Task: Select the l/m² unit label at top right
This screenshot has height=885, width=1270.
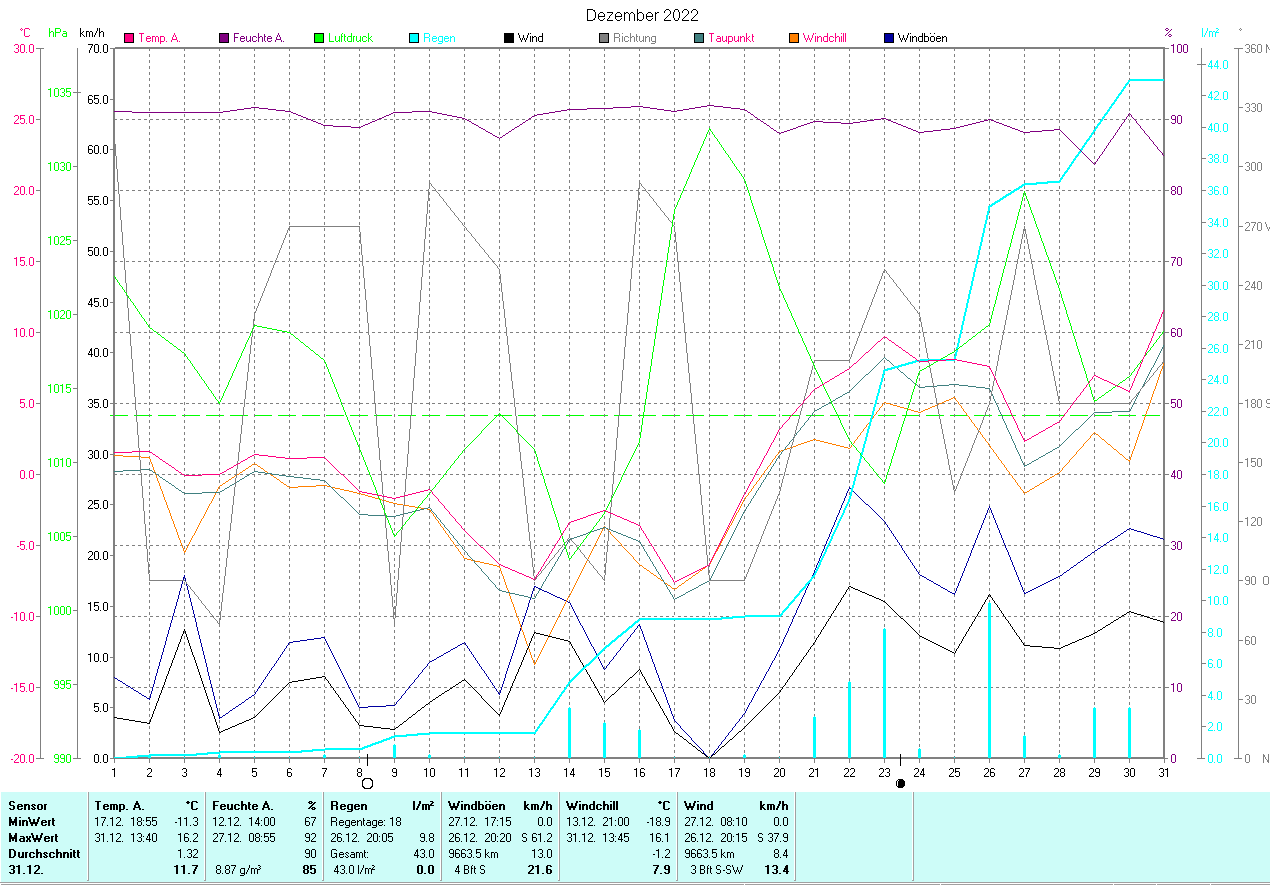Action: click(1210, 33)
